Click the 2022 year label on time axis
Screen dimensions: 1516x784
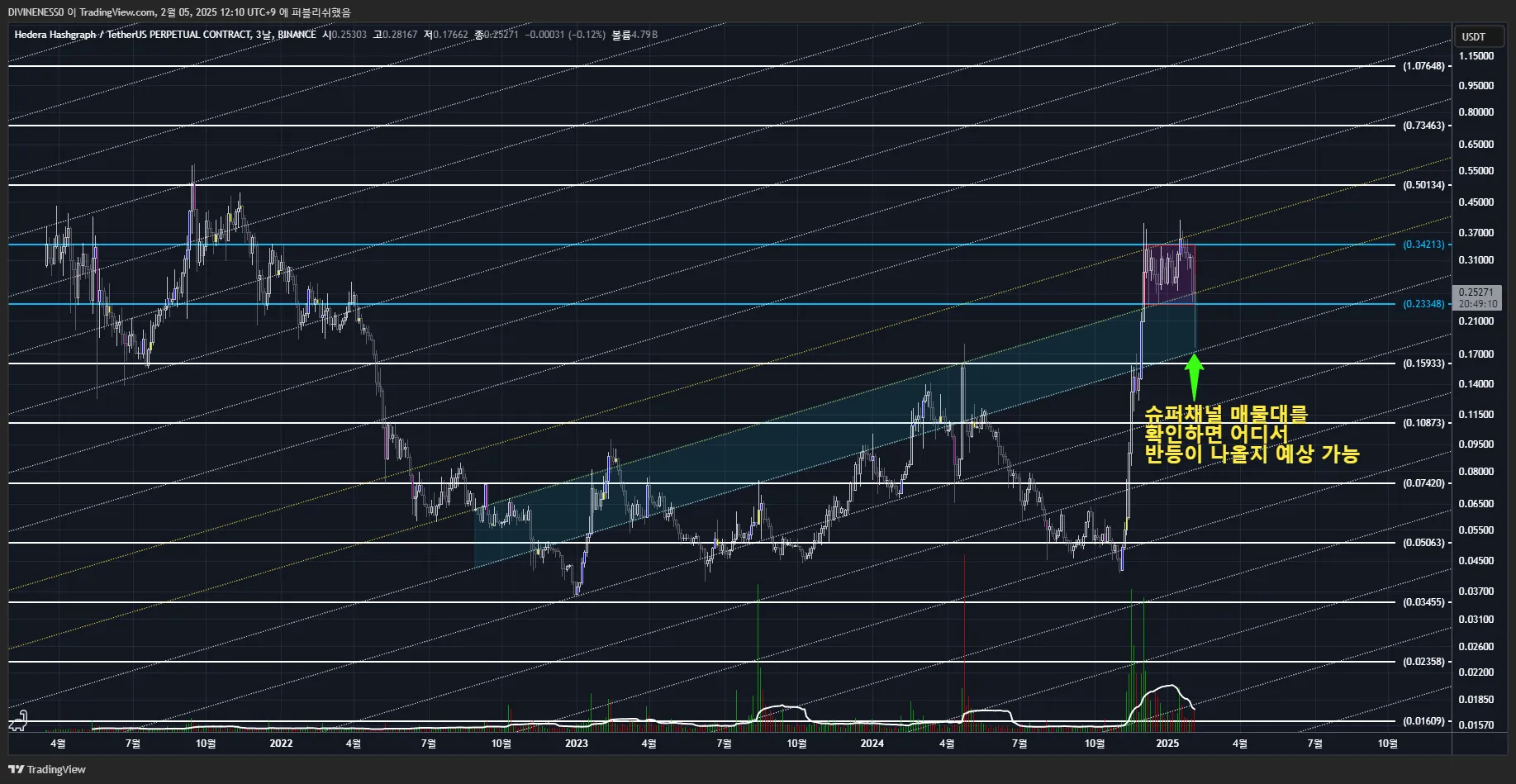point(281,744)
